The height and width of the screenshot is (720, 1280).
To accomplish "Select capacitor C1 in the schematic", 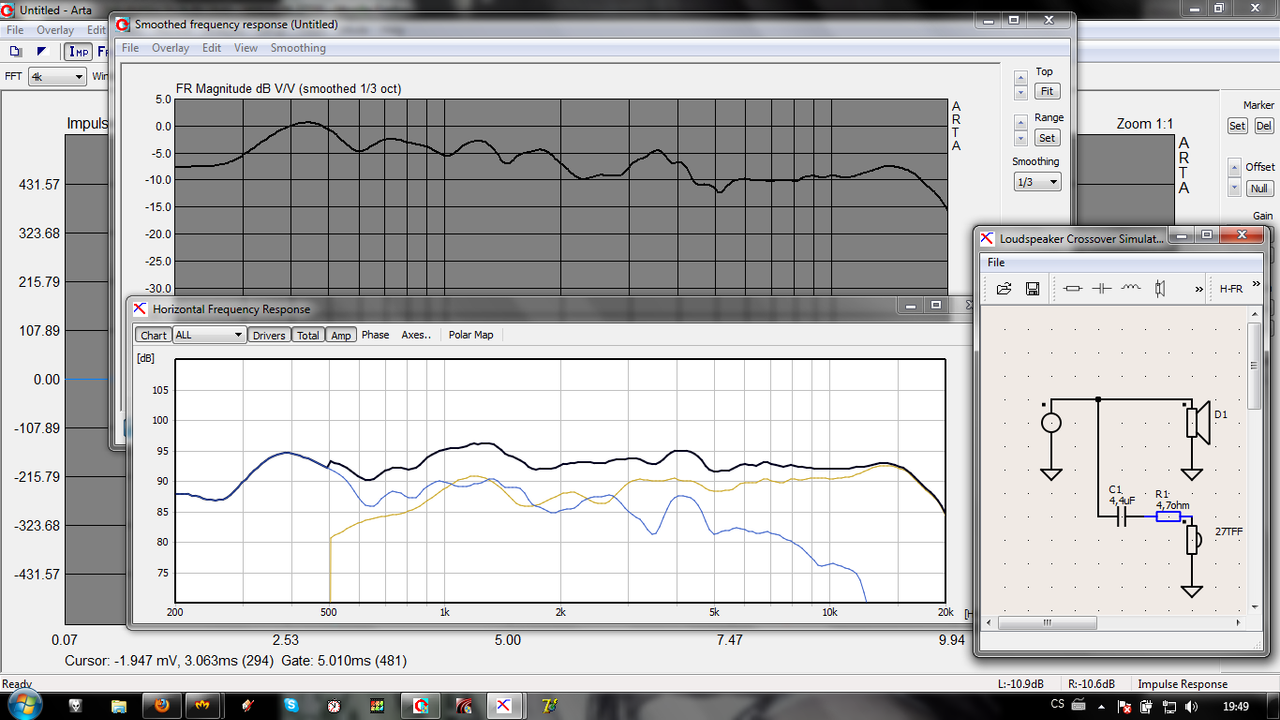I will click(1122, 516).
